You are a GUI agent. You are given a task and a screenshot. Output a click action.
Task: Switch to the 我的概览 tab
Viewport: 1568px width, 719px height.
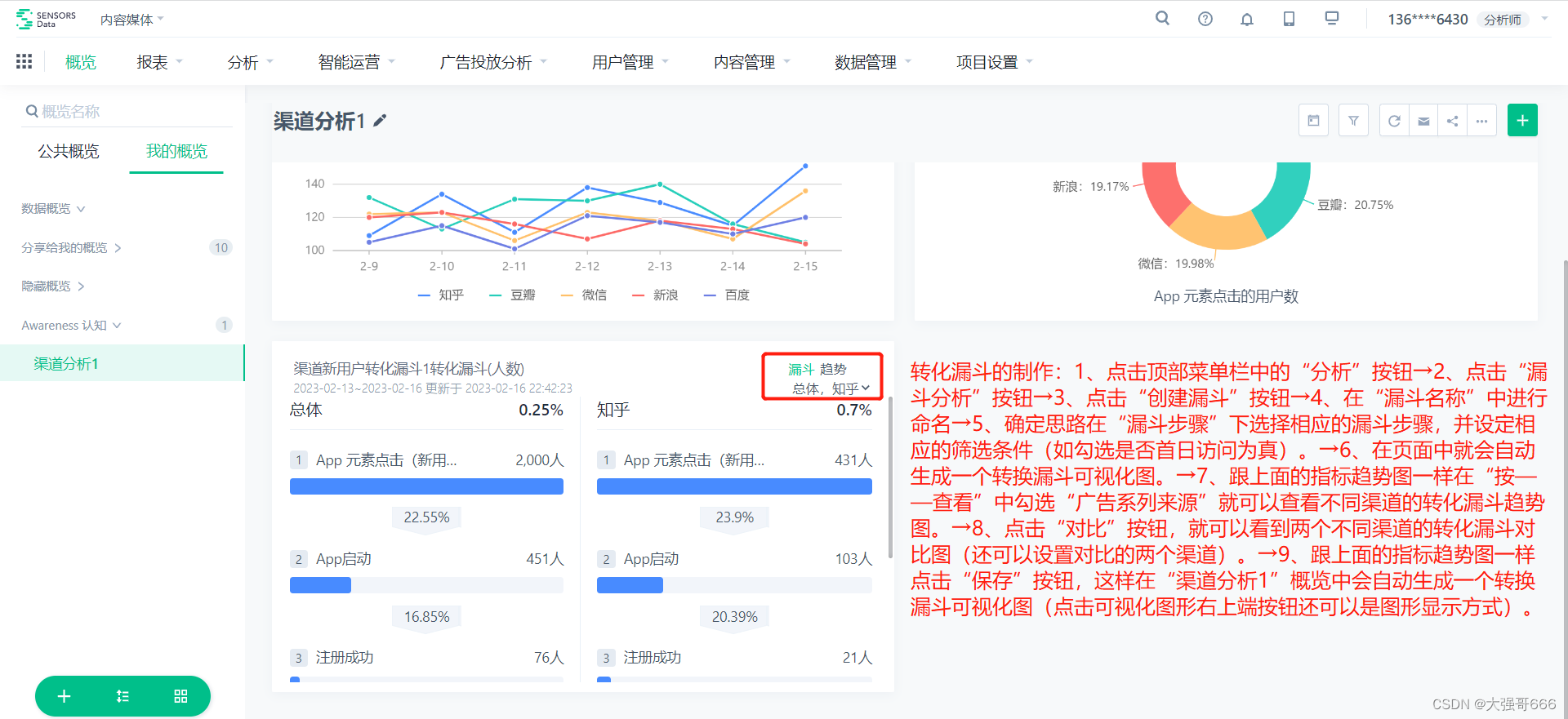pos(176,151)
